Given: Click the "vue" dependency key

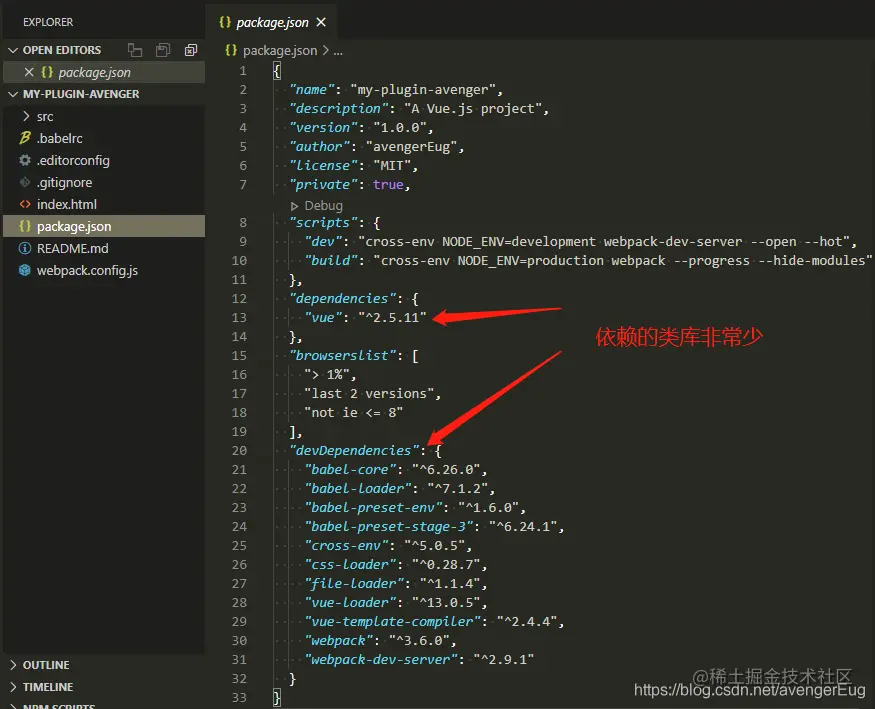Looking at the screenshot, I should tap(323, 317).
